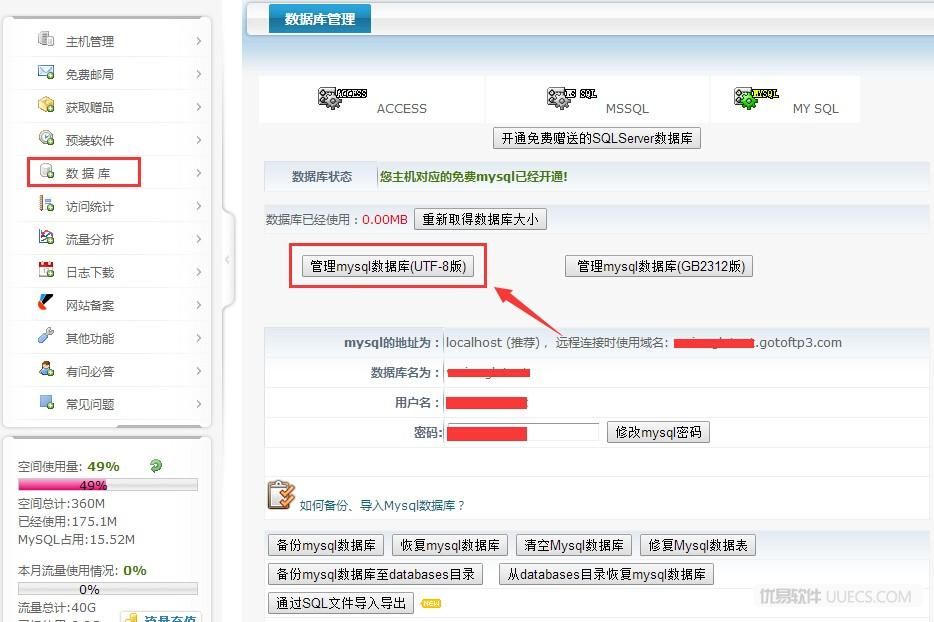Click the 空间总计:360M text

(x=61, y=503)
